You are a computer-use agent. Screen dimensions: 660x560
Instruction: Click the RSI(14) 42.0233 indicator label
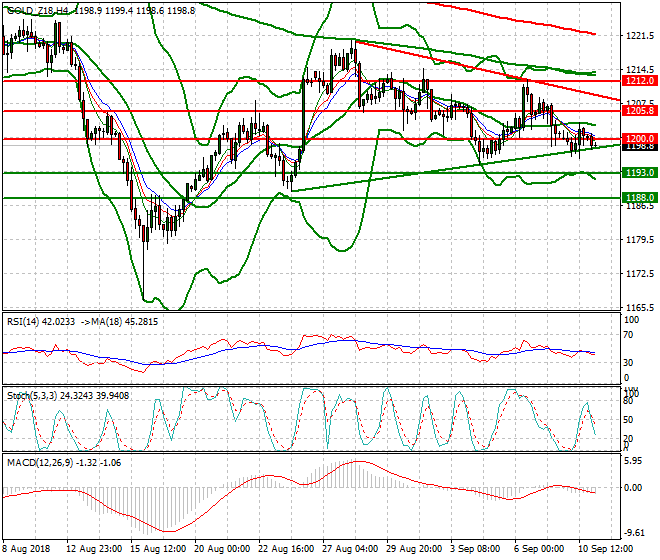coord(41,322)
